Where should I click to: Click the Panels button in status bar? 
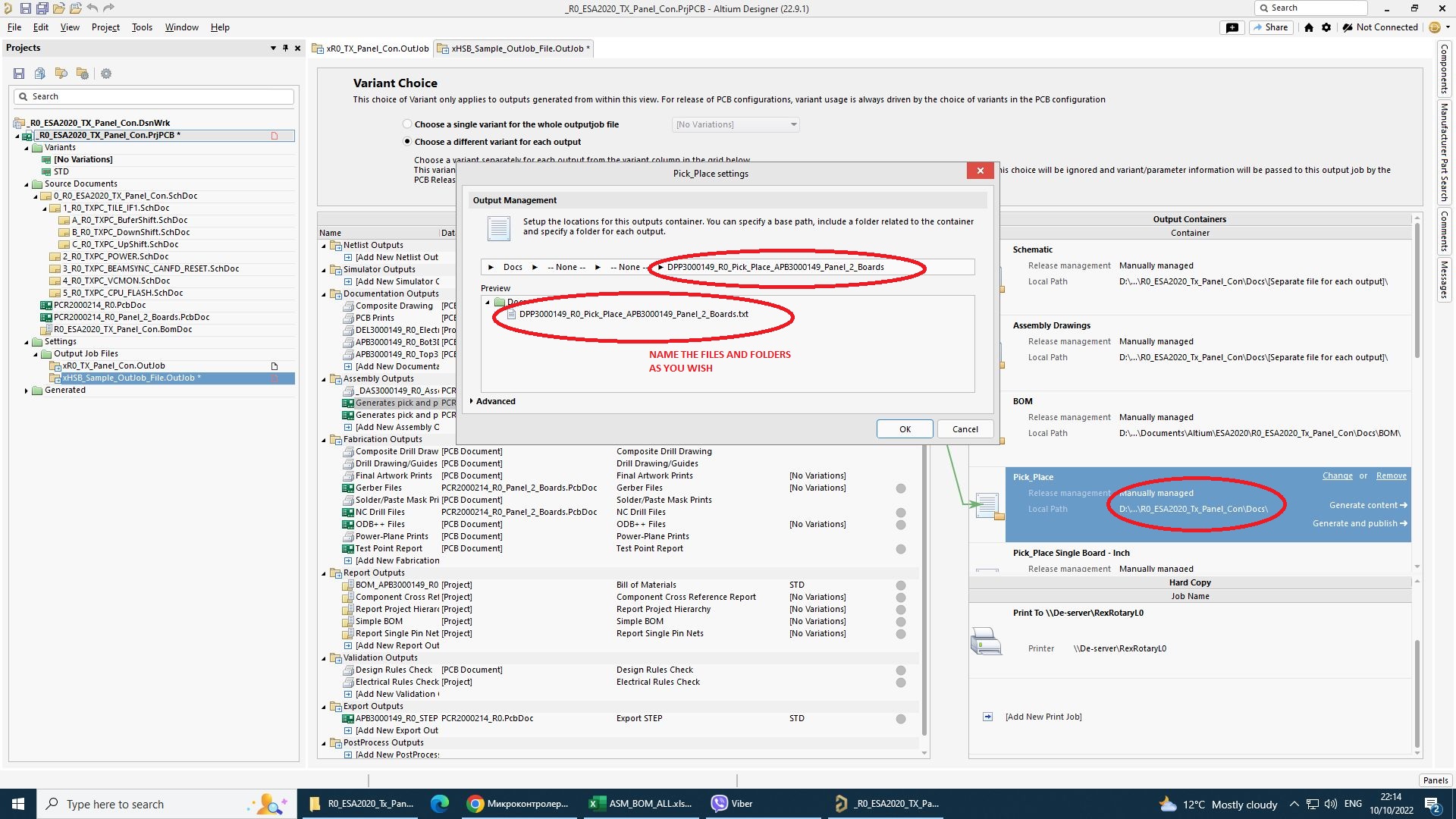click(1435, 780)
